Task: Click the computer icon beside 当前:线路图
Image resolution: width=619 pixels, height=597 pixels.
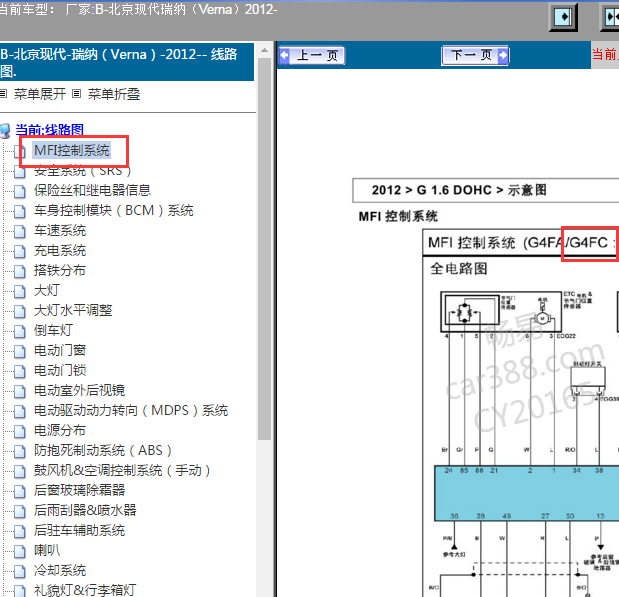Action: pyautogui.click(x=5, y=131)
